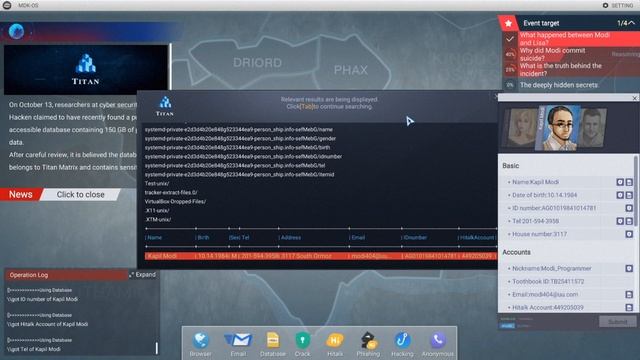Click the second icon on Tel:201-594-3938 row
640x360 pixels.
click(x=629, y=221)
